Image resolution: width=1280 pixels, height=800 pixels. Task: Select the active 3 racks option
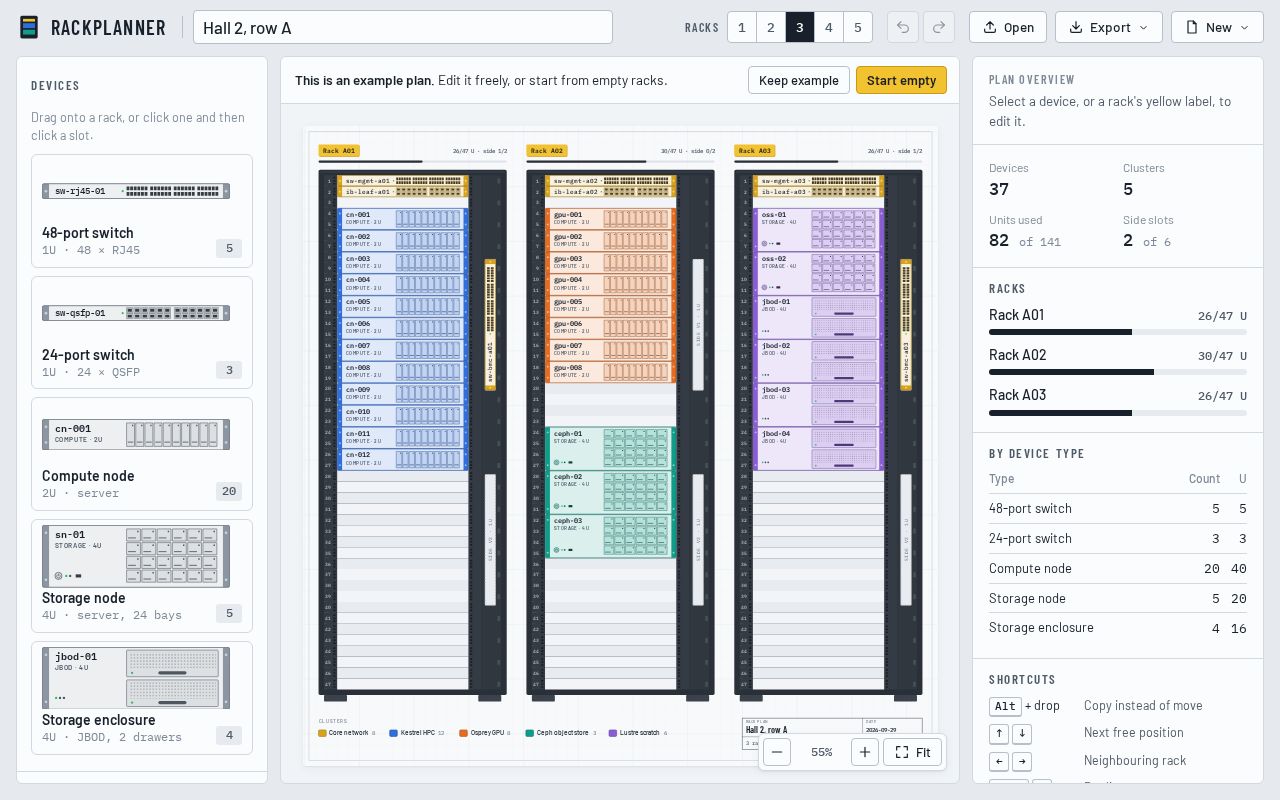click(x=800, y=27)
